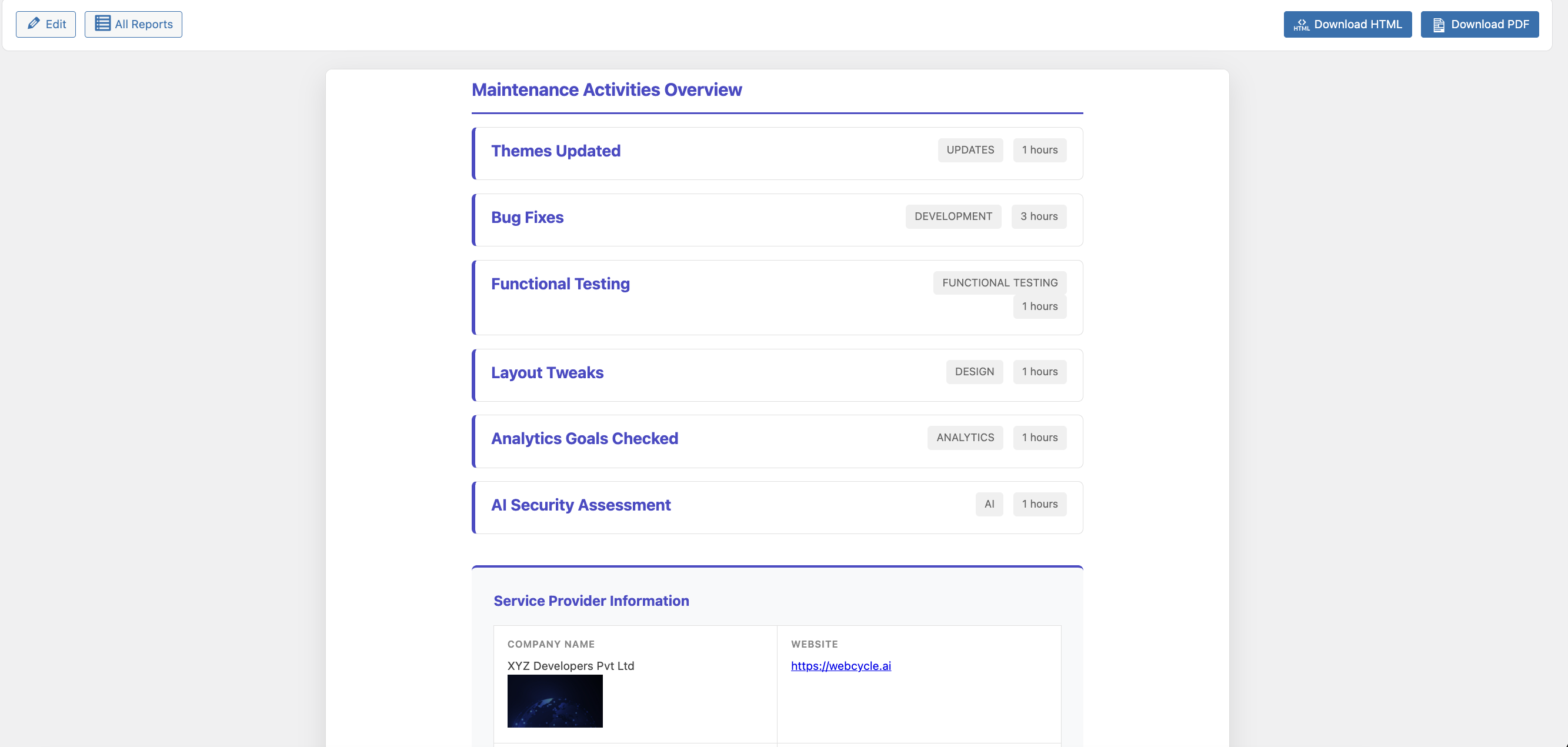Click the document icon on Download PDF

1439,24
